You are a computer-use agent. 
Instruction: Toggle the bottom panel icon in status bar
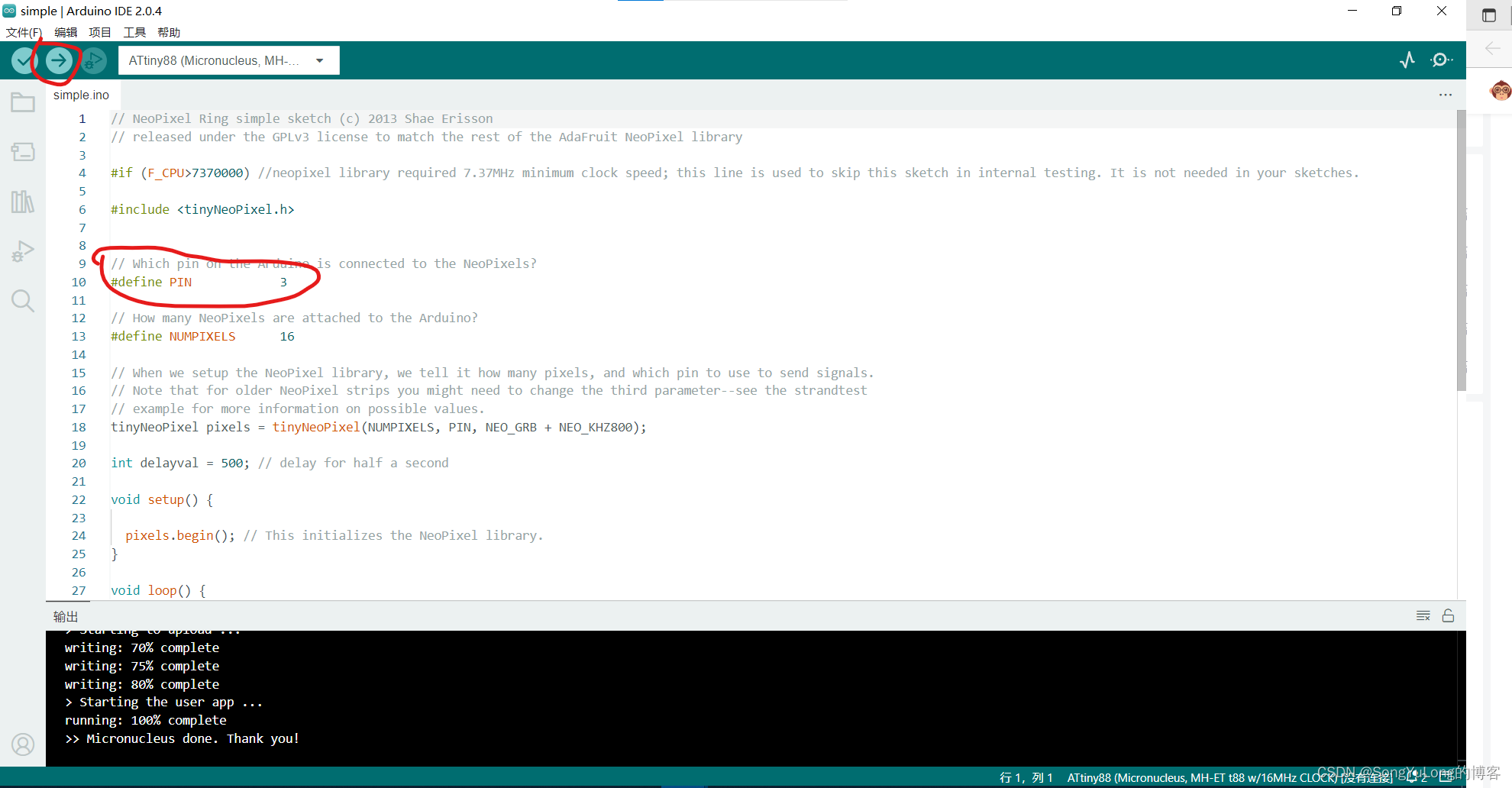1446,777
